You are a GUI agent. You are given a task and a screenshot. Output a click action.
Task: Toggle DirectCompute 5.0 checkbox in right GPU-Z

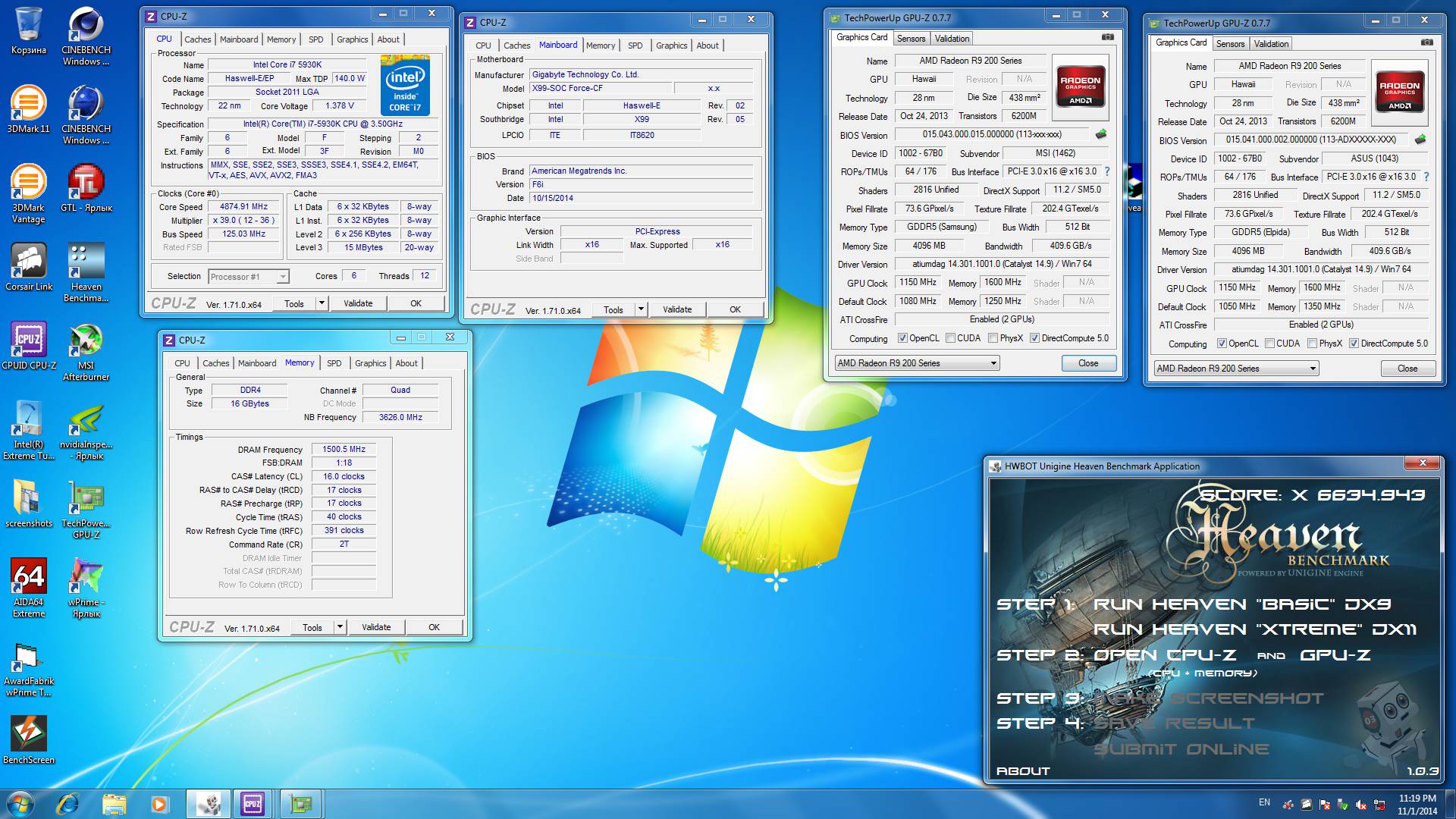tap(1354, 344)
